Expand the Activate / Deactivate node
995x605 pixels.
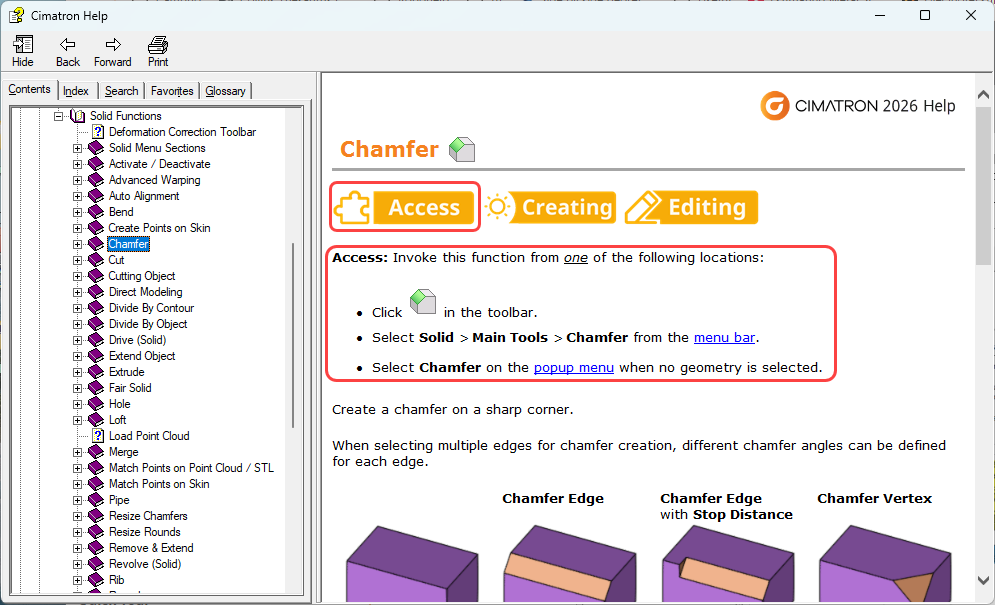(77, 164)
